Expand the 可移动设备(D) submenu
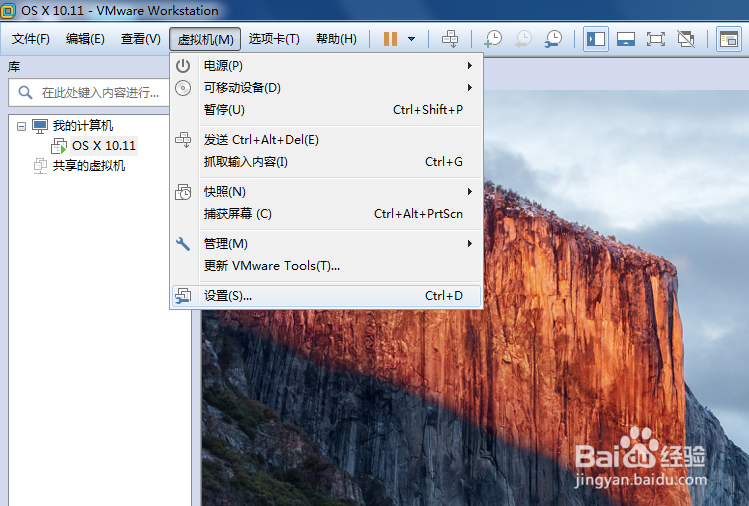Image resolution: width=749 pixels, height=506 pixels. 327,87
